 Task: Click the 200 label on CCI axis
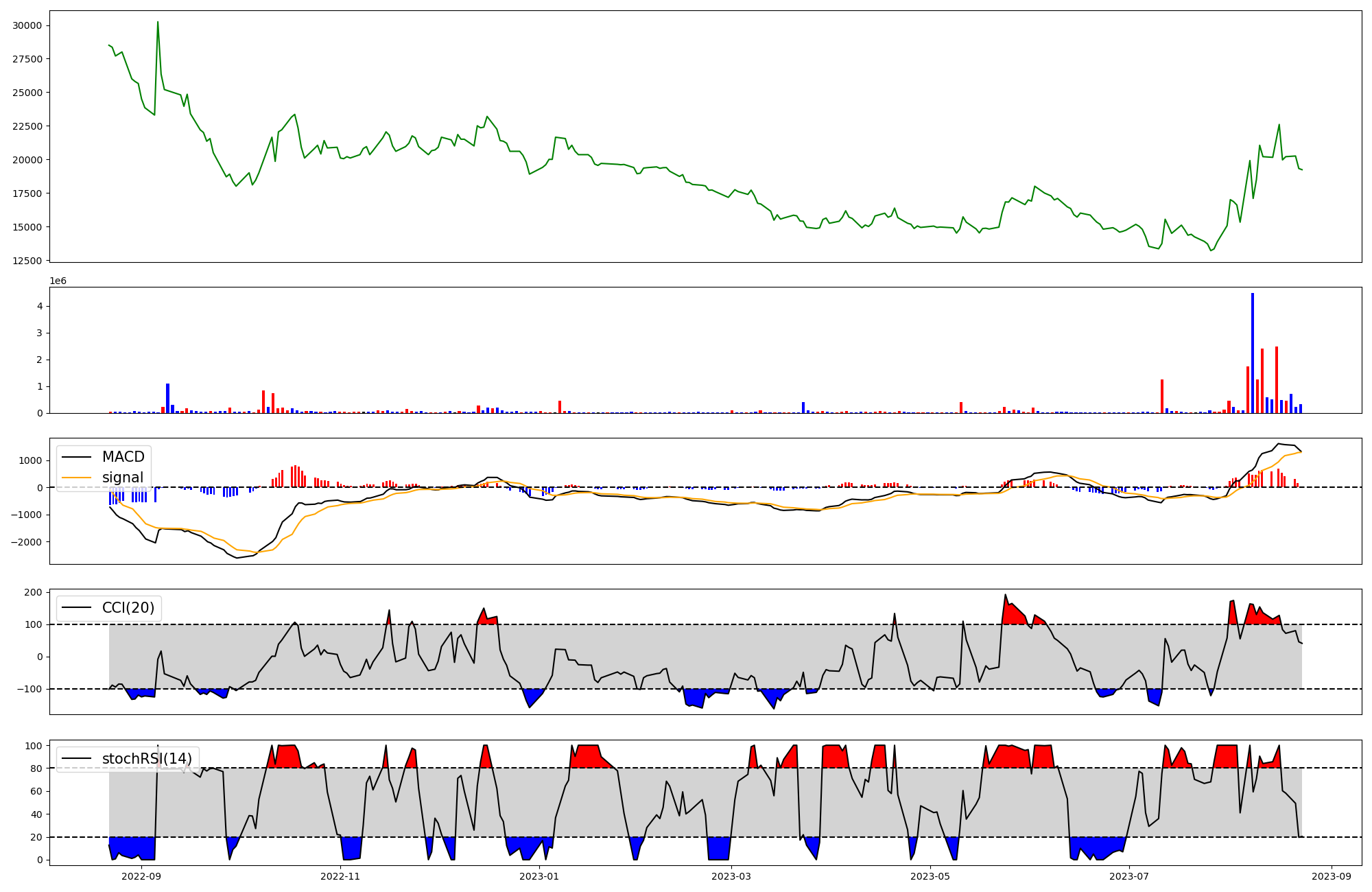coord(34,592)
